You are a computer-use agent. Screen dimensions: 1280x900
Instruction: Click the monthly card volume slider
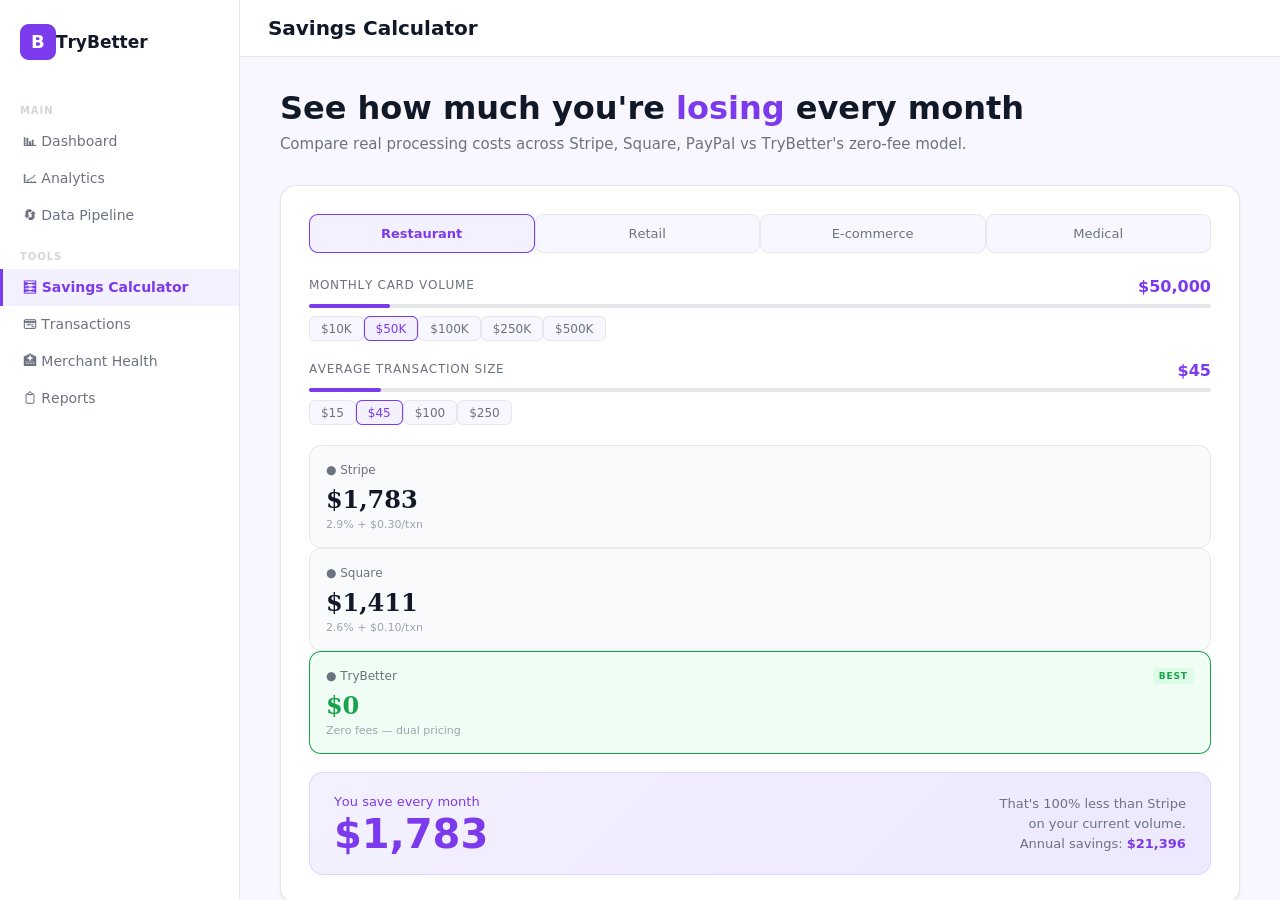pos(760,306)
